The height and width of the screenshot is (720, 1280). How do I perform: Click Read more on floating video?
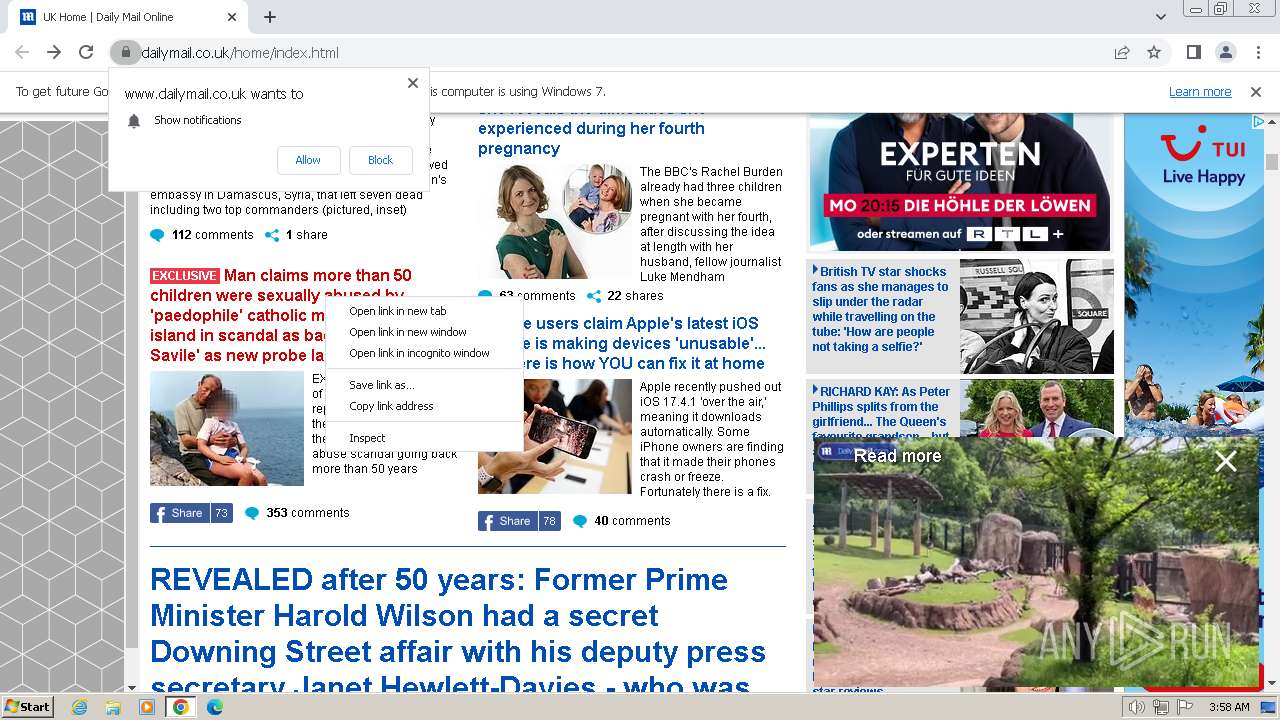tap(897, 456)
